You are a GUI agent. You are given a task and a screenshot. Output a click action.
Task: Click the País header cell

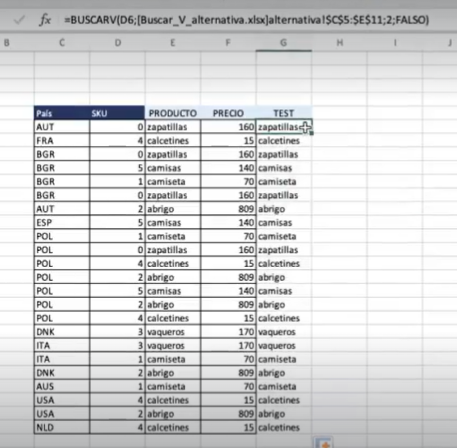click(x=62, y=113)
